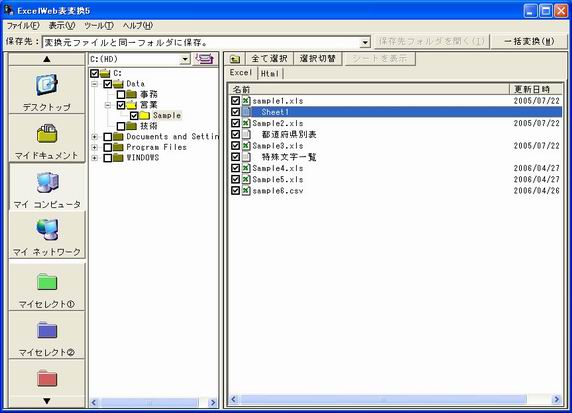Screen dimensions: 572x413
Task: Select the Sample4.xls file name
Action: click(278, 168)
